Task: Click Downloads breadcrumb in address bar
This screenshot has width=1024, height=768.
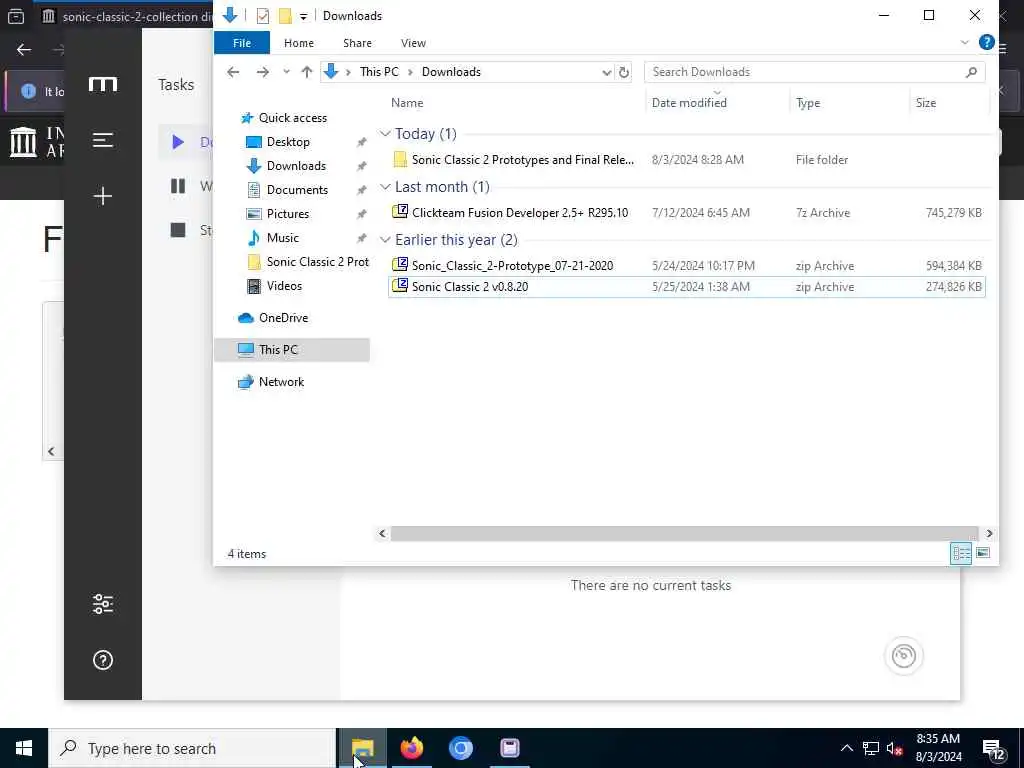Action: tap(451, 72)
